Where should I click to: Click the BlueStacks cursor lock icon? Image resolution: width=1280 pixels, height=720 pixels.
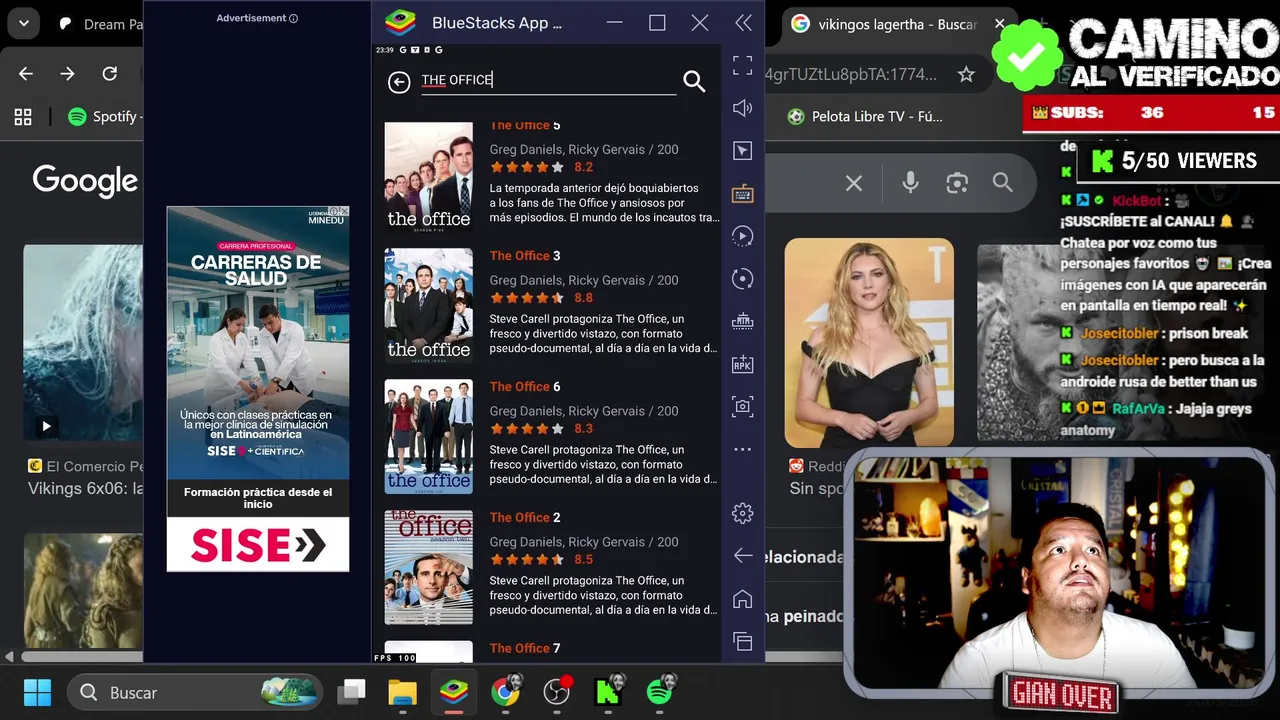(x=742, y=151)
